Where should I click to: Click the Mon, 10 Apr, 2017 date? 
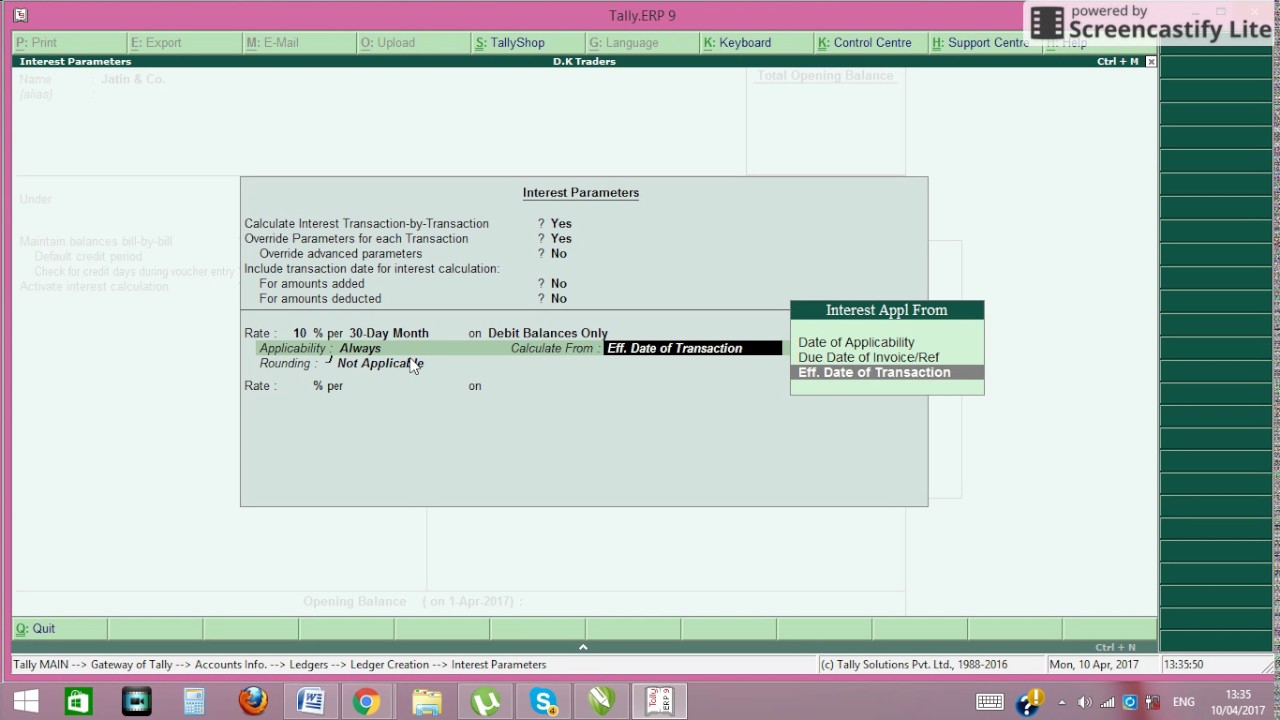(x=1093, y=664)
